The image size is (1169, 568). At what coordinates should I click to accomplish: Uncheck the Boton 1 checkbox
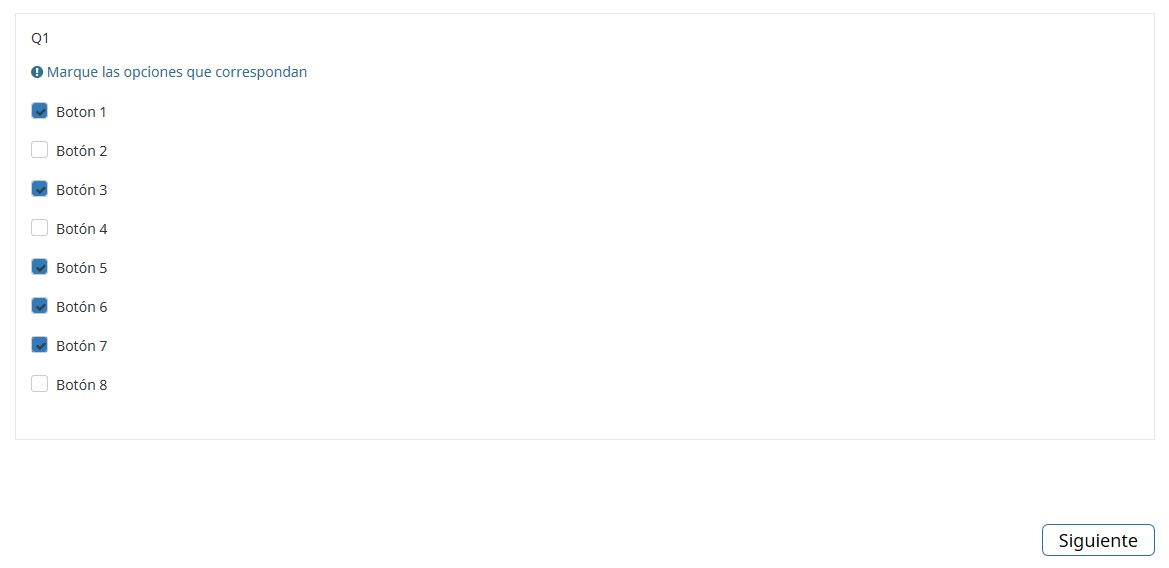[40, 111]
